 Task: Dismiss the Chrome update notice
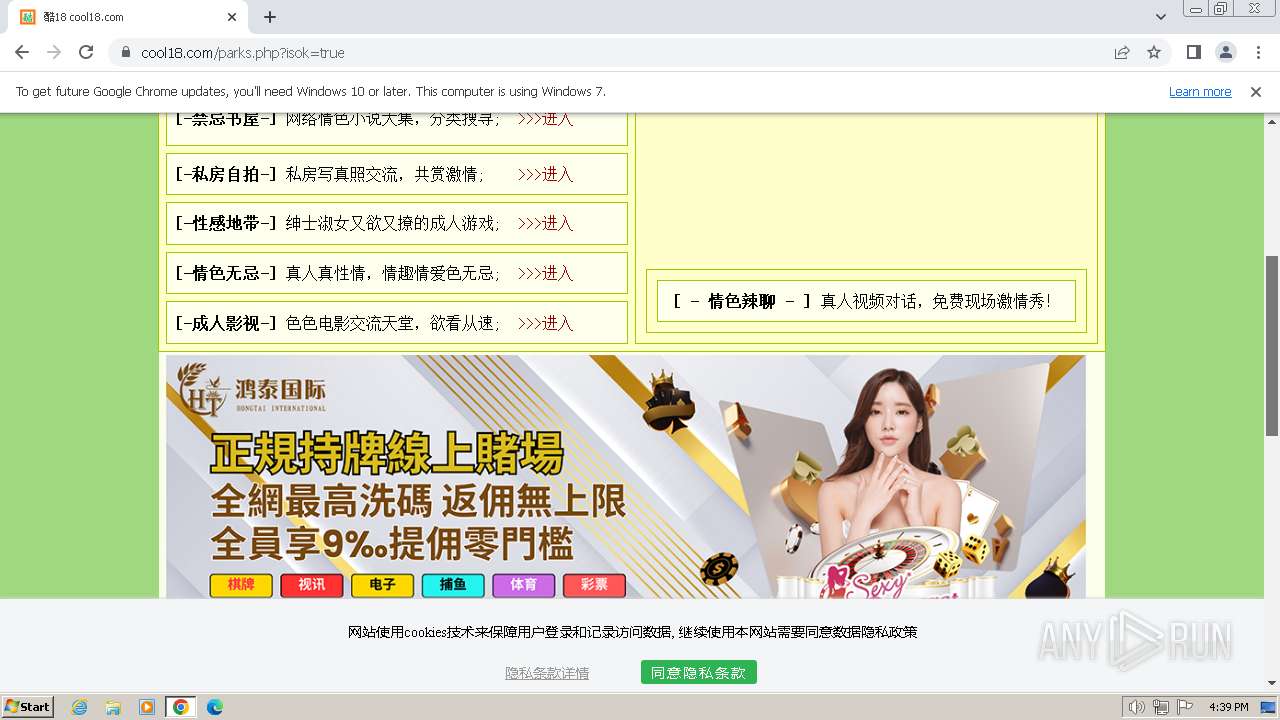click(x=1256, y=91)
